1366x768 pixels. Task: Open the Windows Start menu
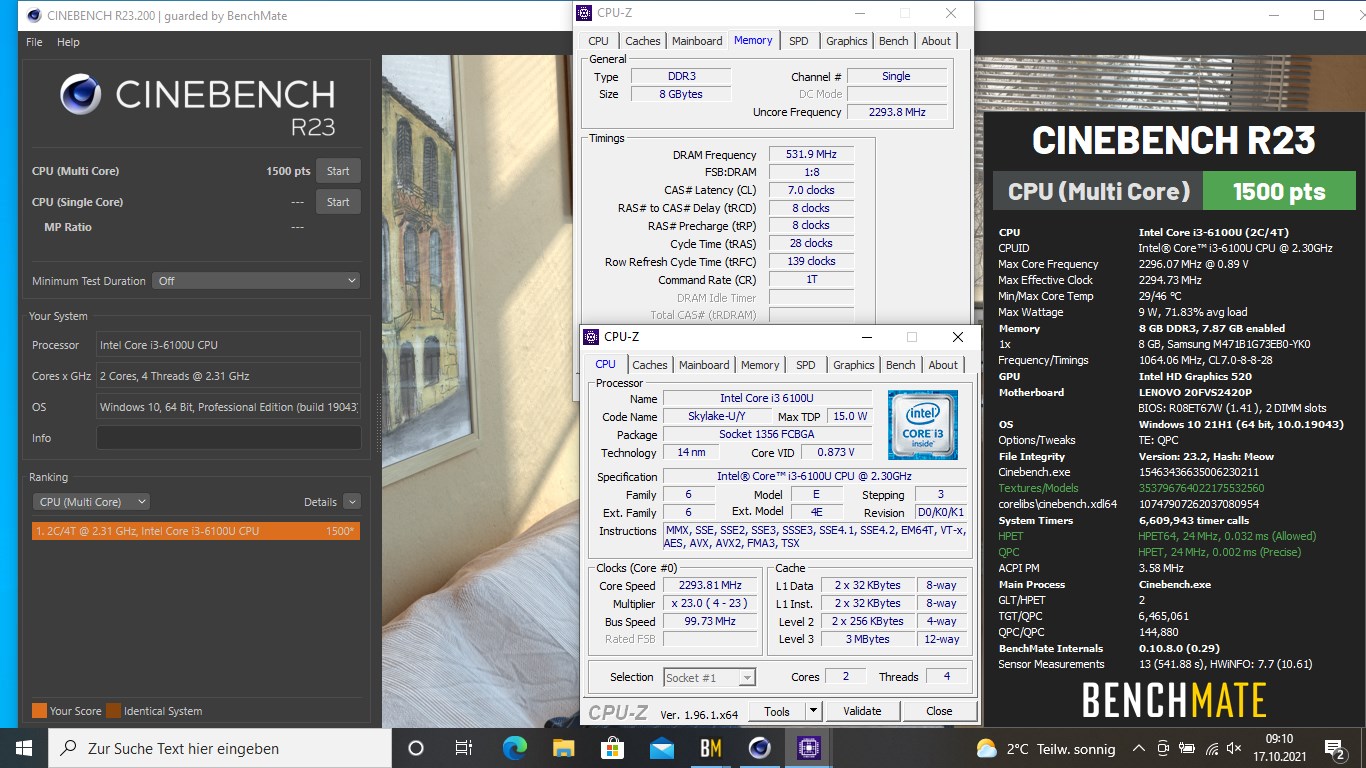[x=24, y=748]
